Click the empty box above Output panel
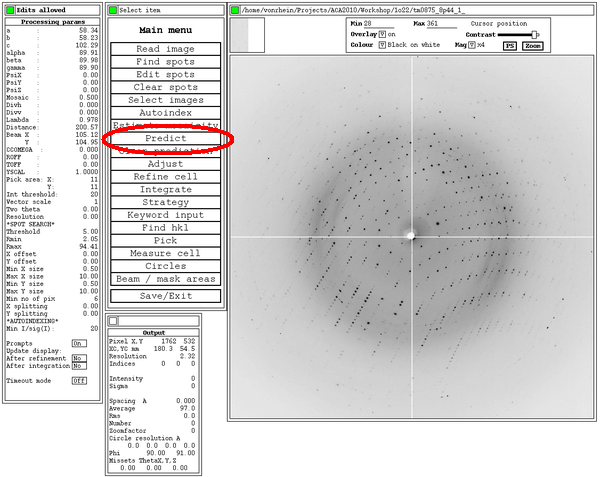600x477 pixels. [112, 320]
